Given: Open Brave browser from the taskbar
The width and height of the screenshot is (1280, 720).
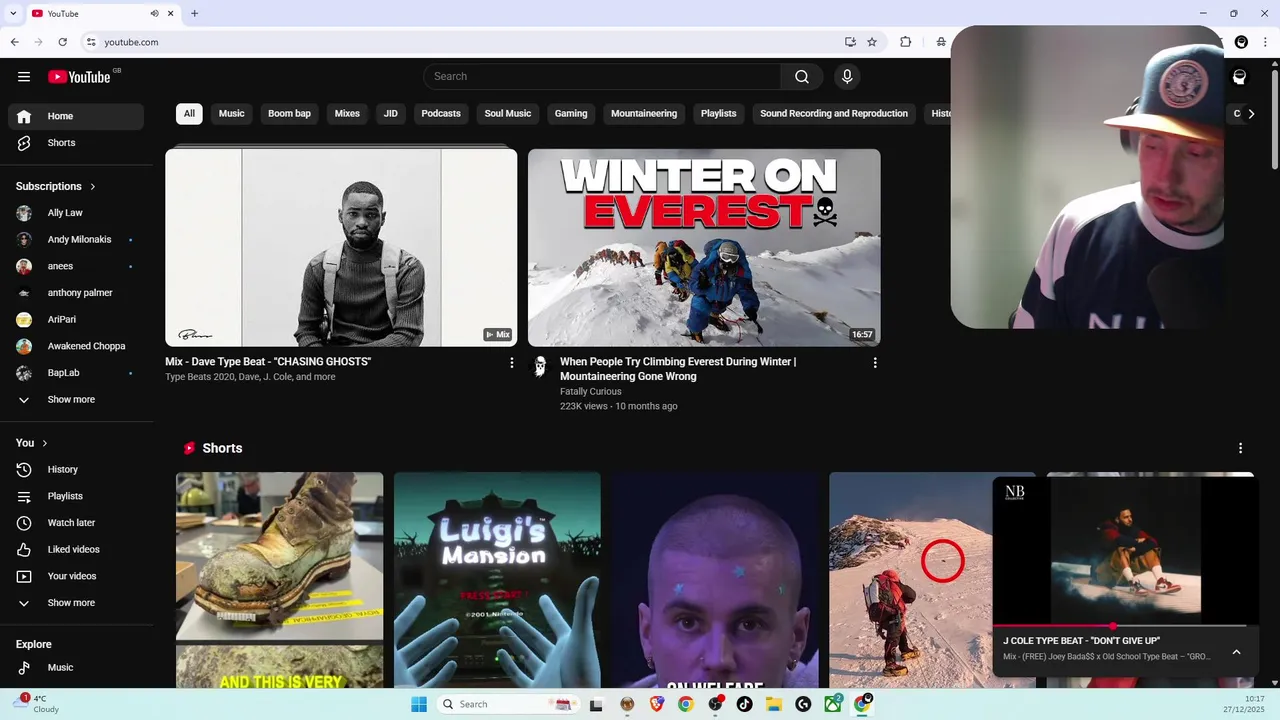Looking at the screenshot, I should [657, 704].
